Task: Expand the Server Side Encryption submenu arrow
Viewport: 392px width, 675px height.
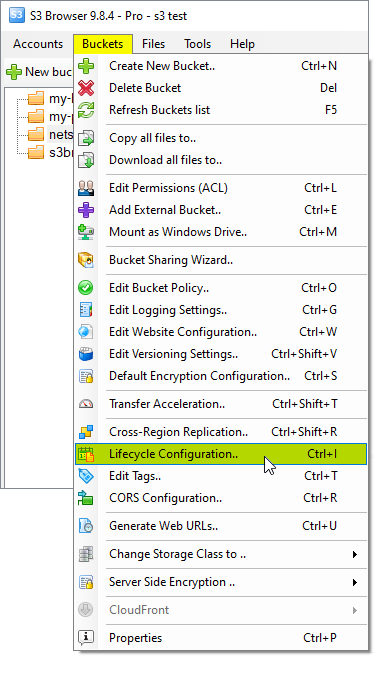Action: click(355, 582)
